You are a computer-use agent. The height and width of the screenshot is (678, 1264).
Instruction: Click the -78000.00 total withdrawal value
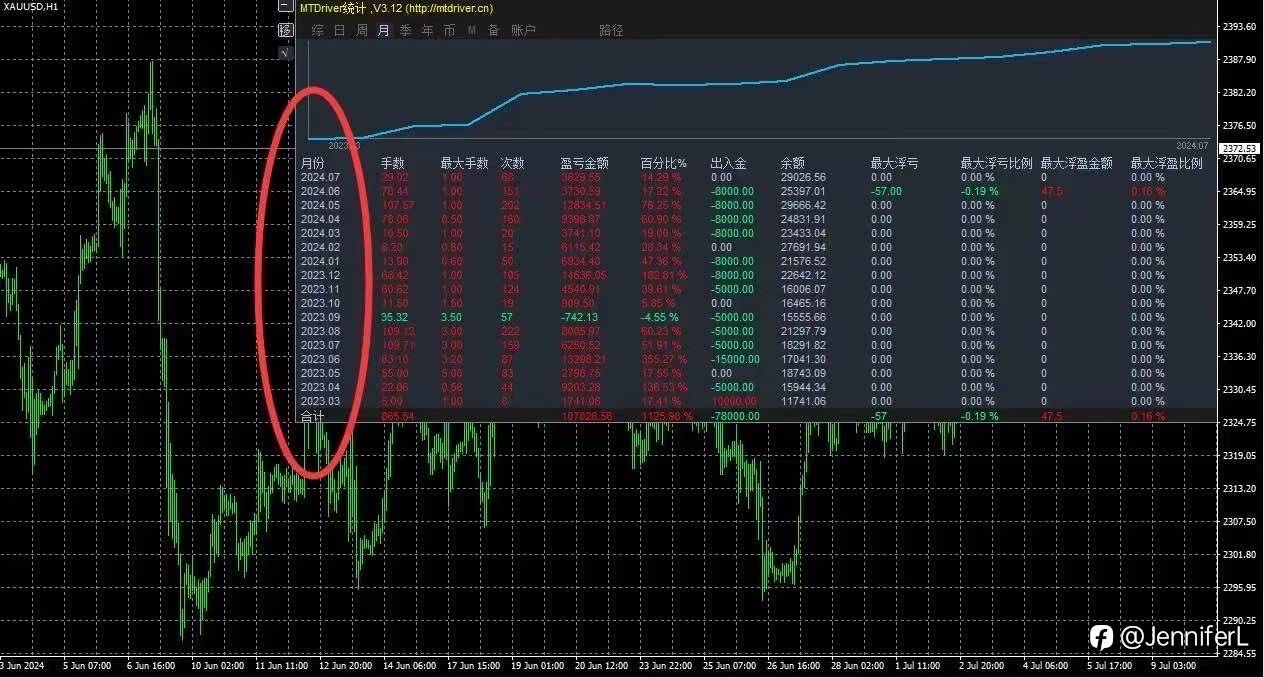735,415
